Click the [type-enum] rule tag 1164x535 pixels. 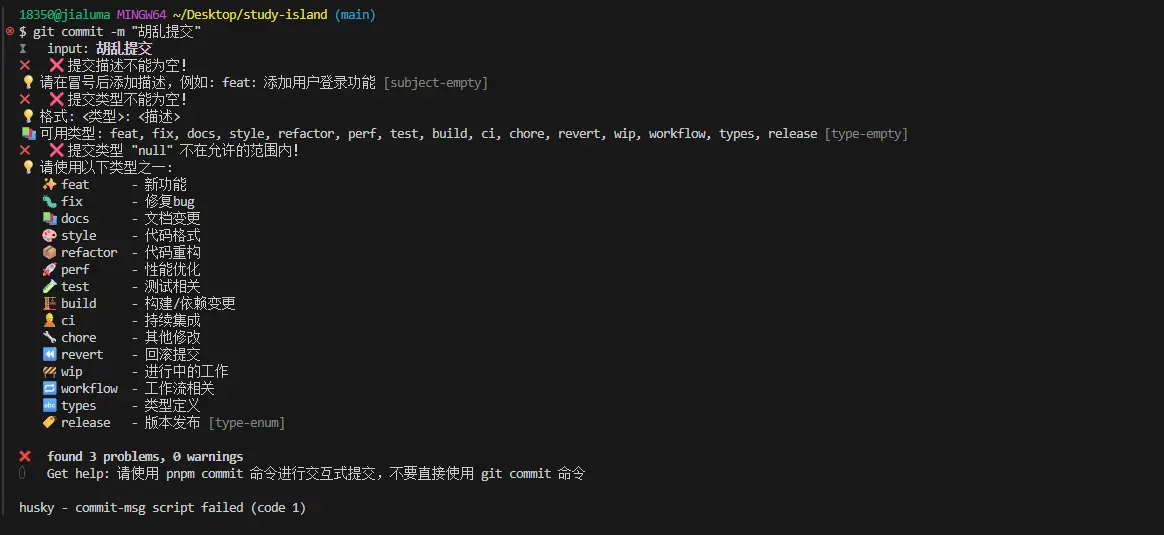point(246,423)
